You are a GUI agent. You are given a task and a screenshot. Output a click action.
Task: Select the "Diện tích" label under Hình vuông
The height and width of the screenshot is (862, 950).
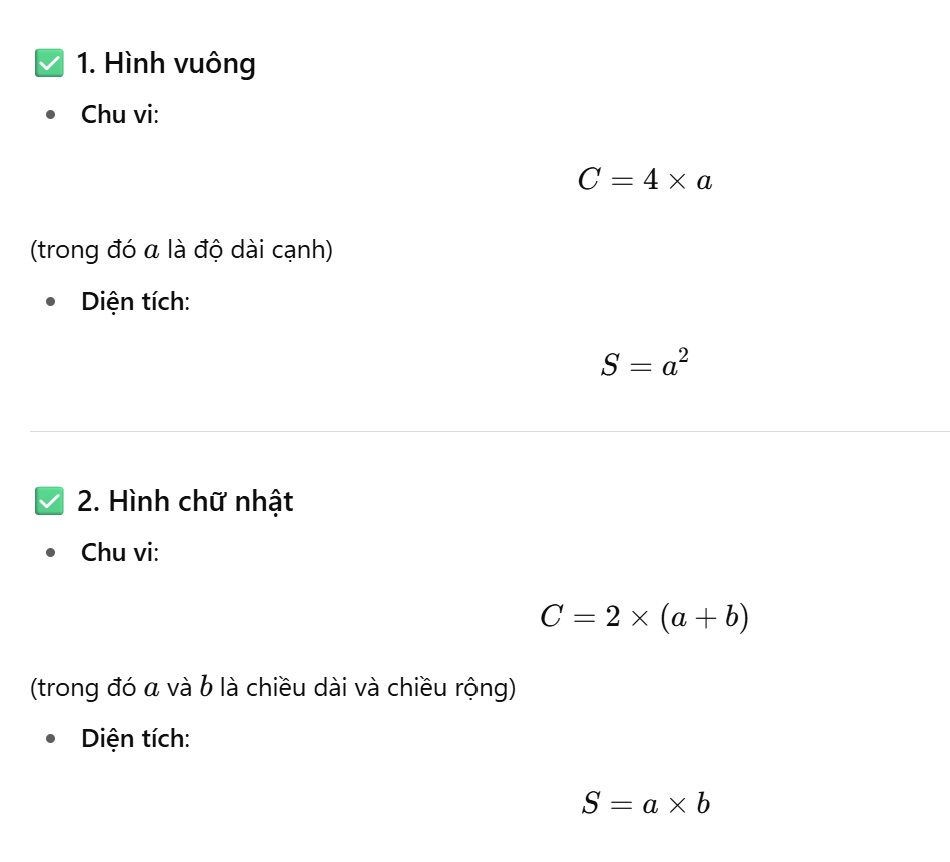pyautogui.click(x=135, y=301)
